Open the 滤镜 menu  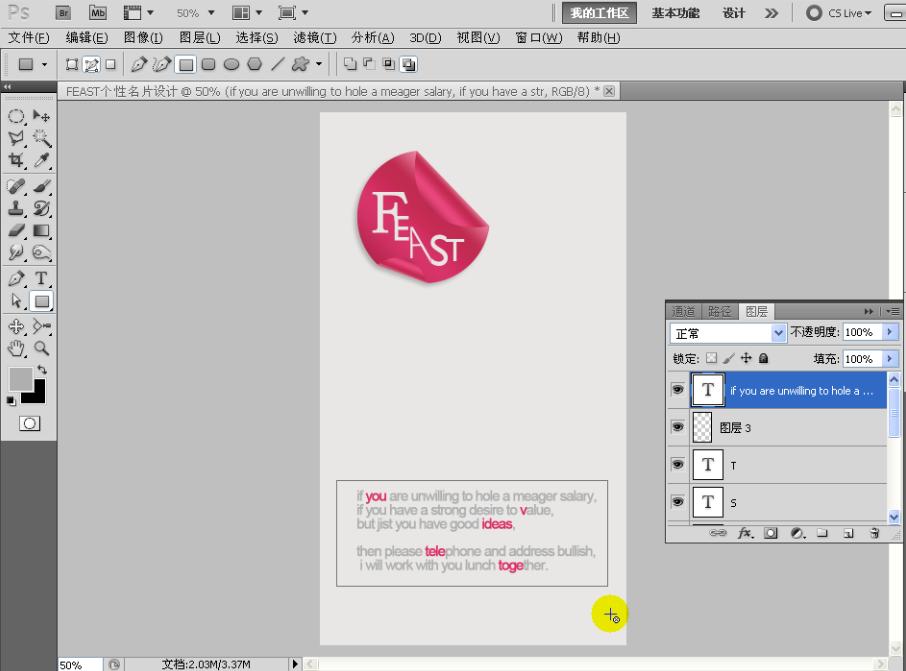point(313,38)
